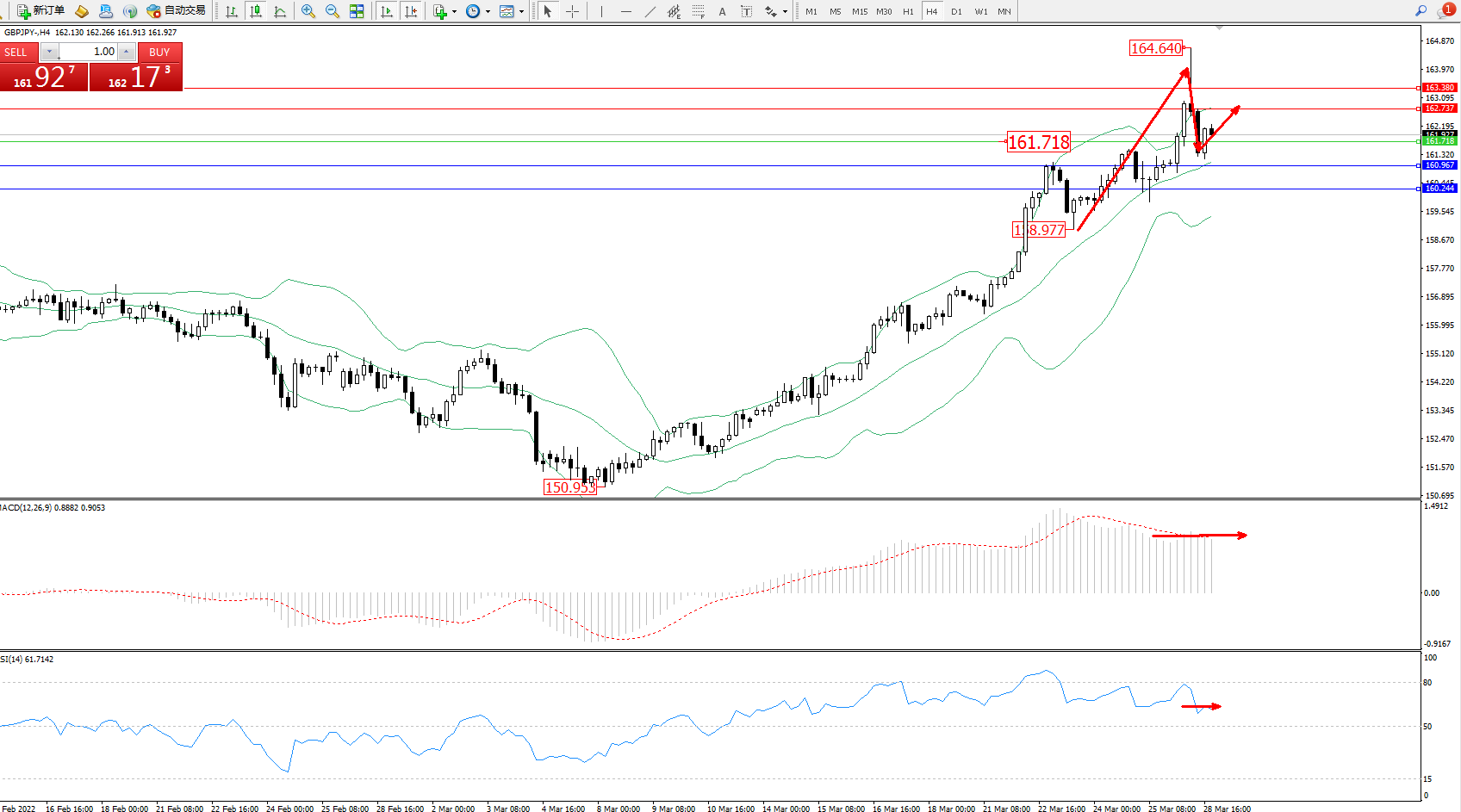
Task: Open the templates dropdown arrow
Action: pos(521,11)
